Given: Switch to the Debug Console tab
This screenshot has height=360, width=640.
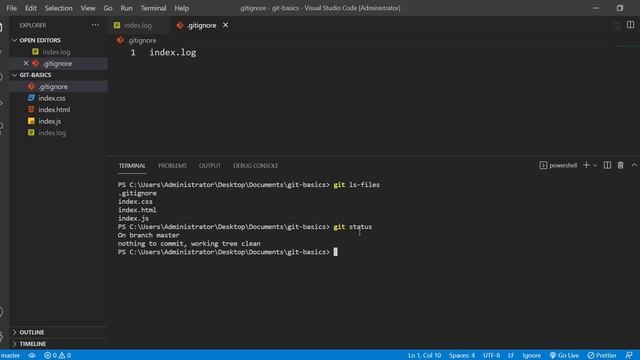Looking at the screenshot, I should pyautogui.click(x=256, y=166).
